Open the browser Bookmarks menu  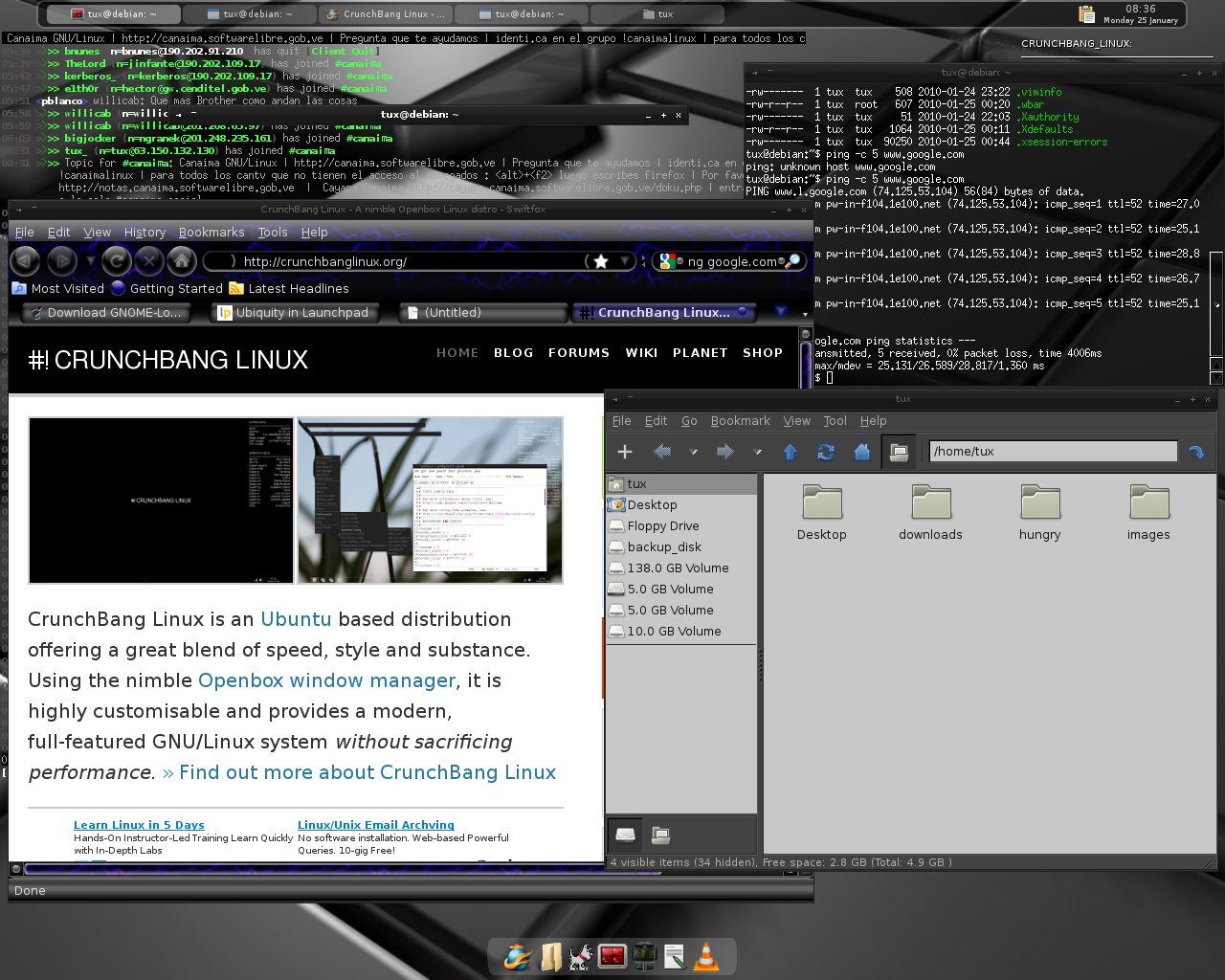point(211,232)
